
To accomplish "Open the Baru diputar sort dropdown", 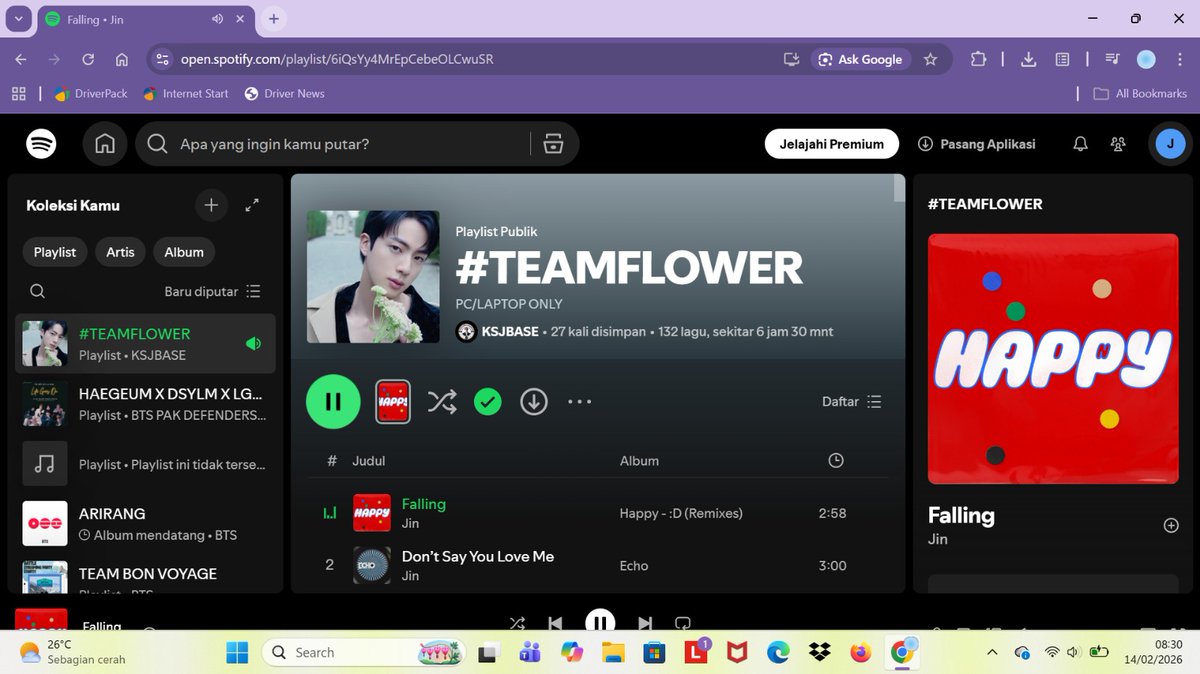I will (x=212, y=292).
